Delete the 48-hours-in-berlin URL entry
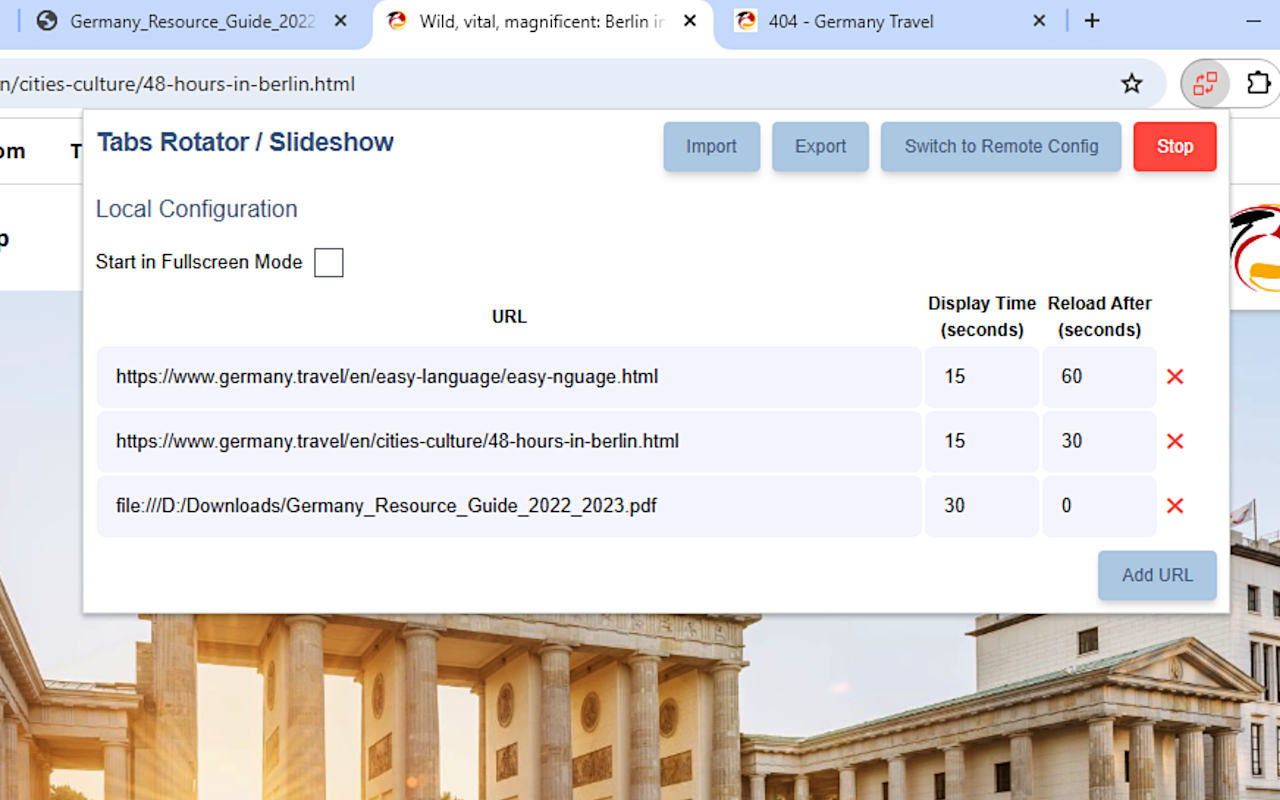The width and height of the screenshot is (1280, 800). pos(1174,441)
